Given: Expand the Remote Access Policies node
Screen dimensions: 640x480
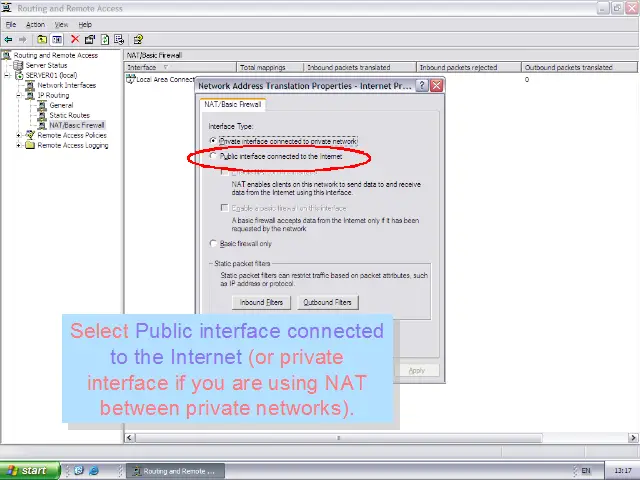Looking at the screenshot, I should tap(19, 135).
